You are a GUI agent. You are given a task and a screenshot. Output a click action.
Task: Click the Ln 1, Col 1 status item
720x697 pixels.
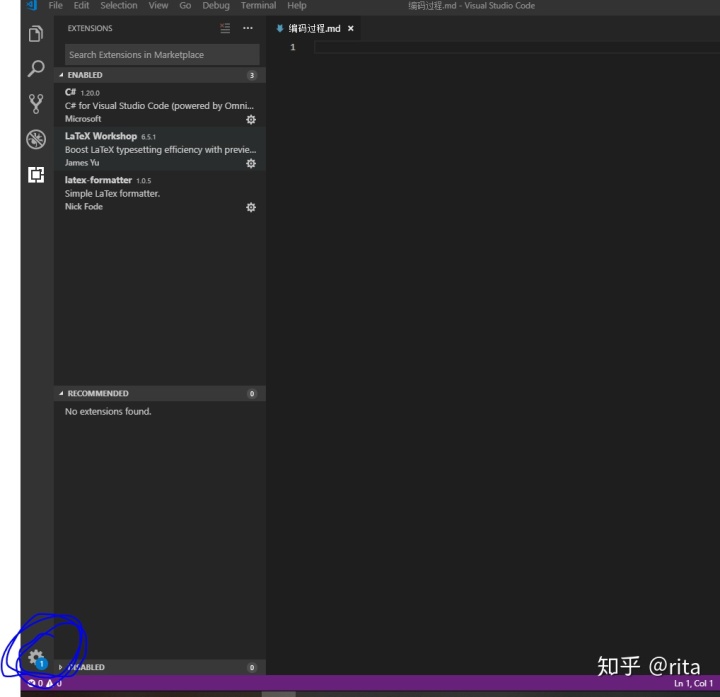click(693, 683)
